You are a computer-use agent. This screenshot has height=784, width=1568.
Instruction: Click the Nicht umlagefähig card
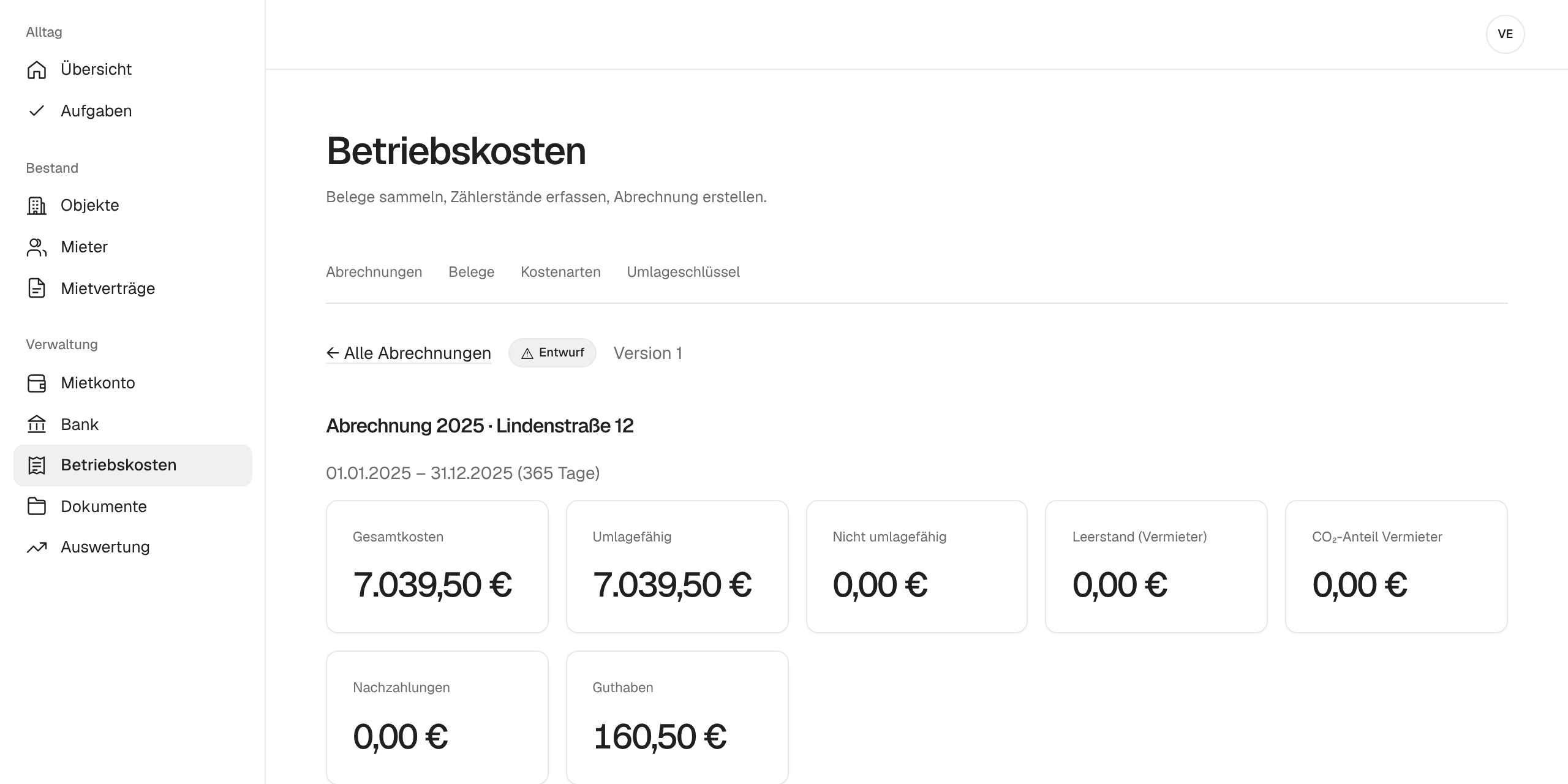[x=917, y=567]
